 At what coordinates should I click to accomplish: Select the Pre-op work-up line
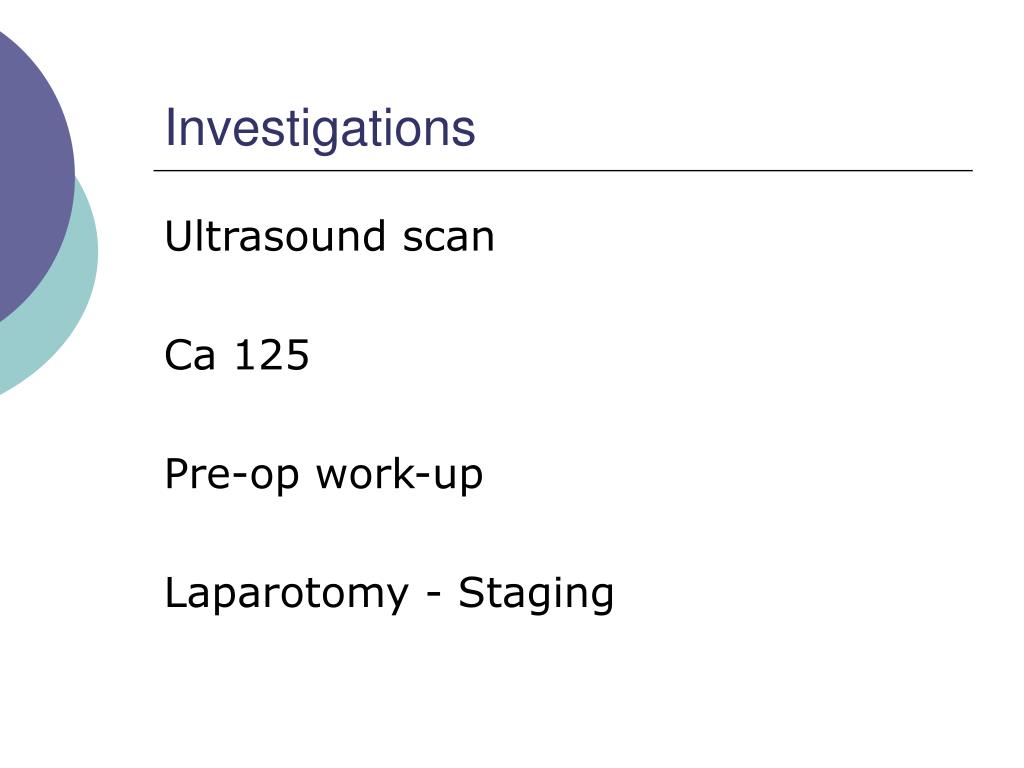[324, 475]
